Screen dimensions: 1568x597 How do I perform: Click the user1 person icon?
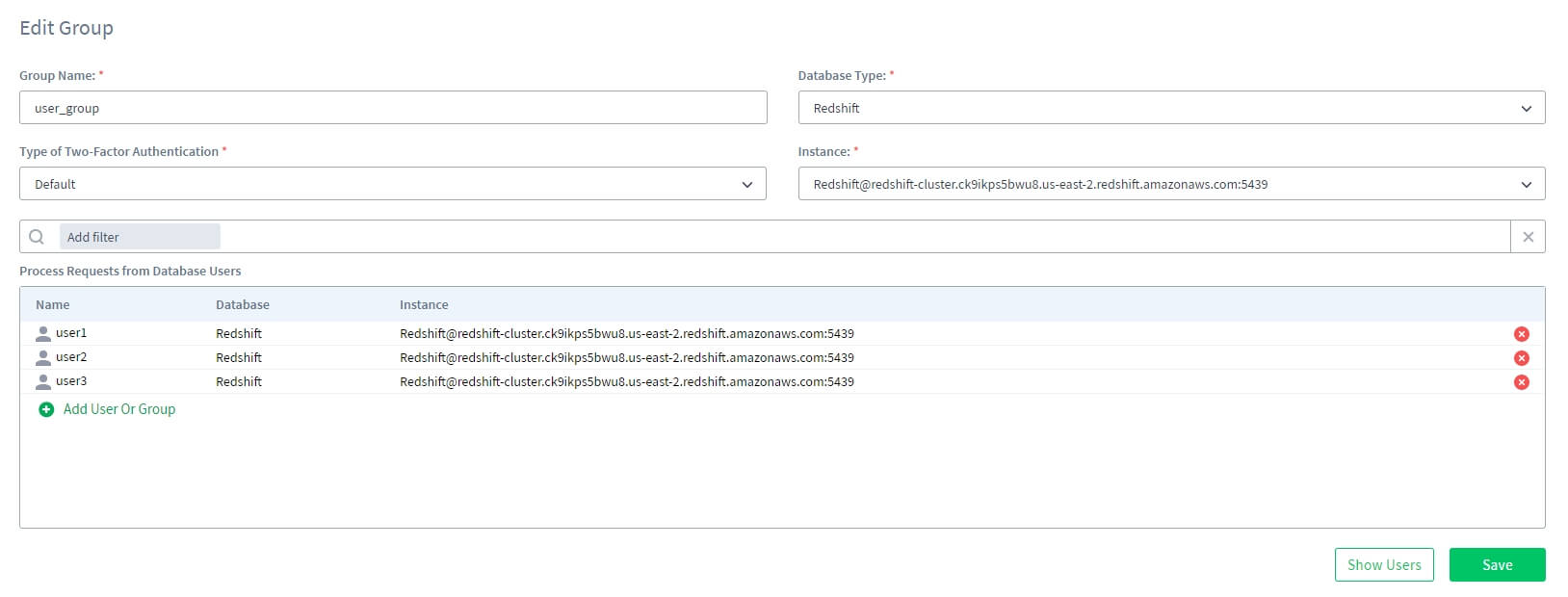(43, 334)
